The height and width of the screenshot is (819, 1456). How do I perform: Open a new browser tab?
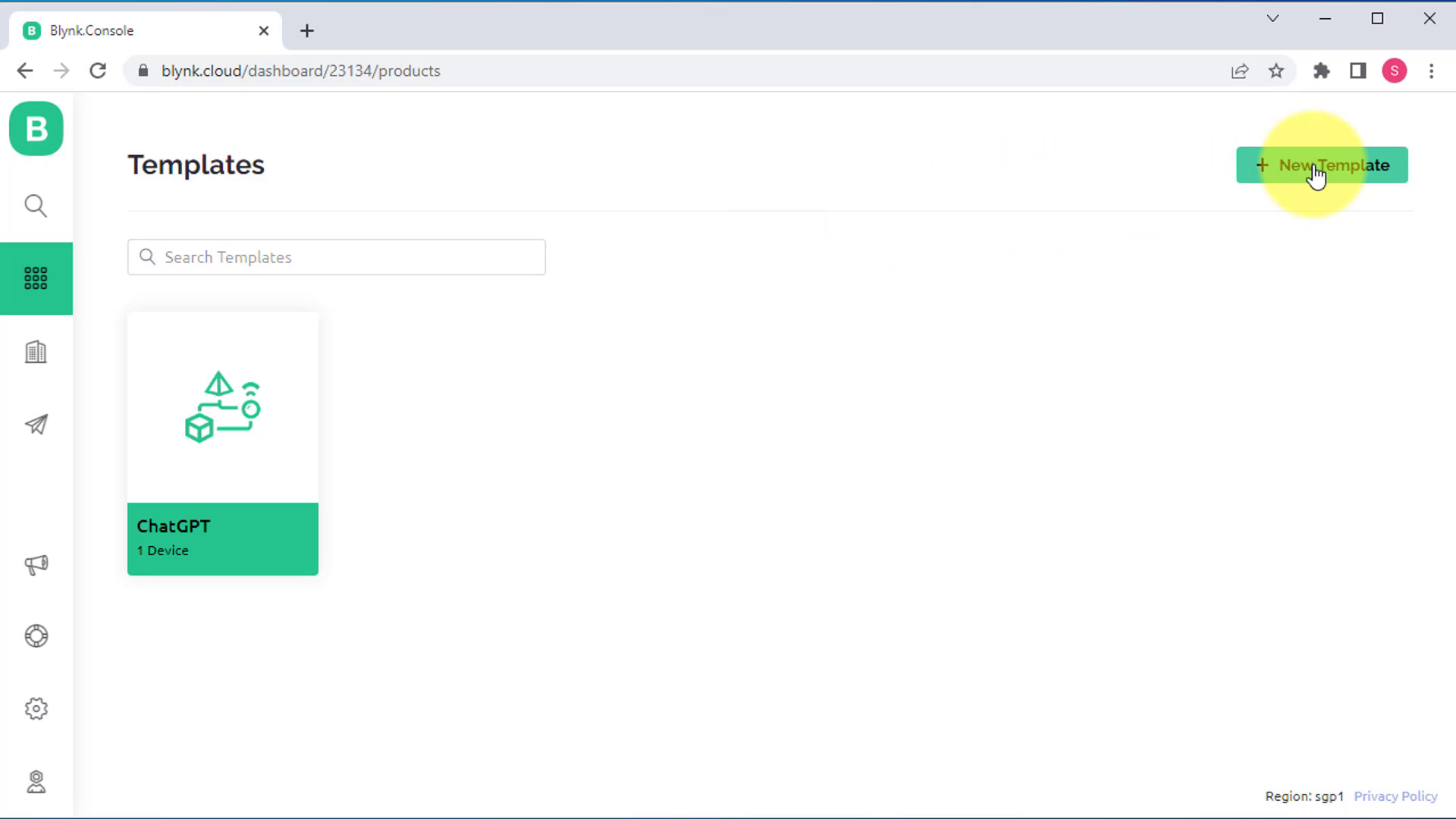click(307, 31)
